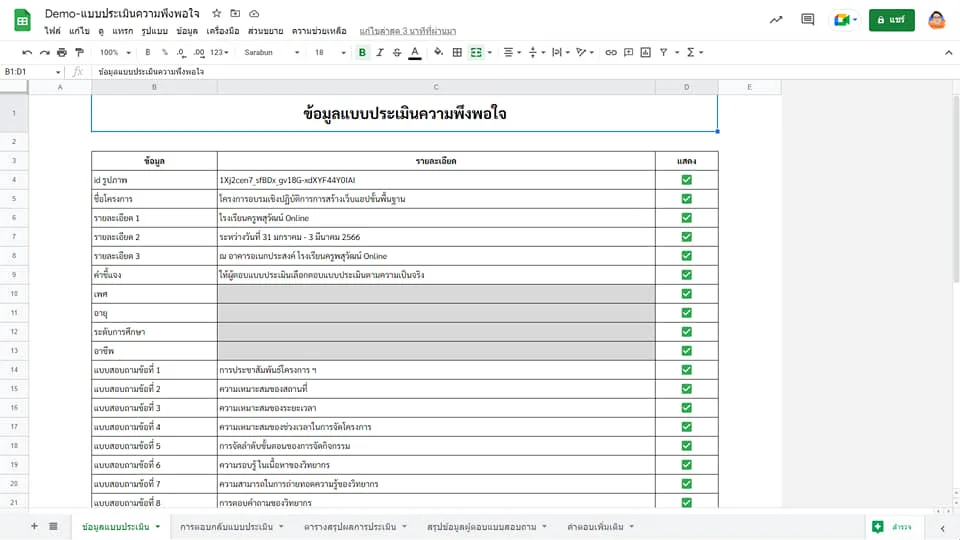Open the ไฟล์ menu
Viewport: 960px width, 540px height.
[53, 31]
